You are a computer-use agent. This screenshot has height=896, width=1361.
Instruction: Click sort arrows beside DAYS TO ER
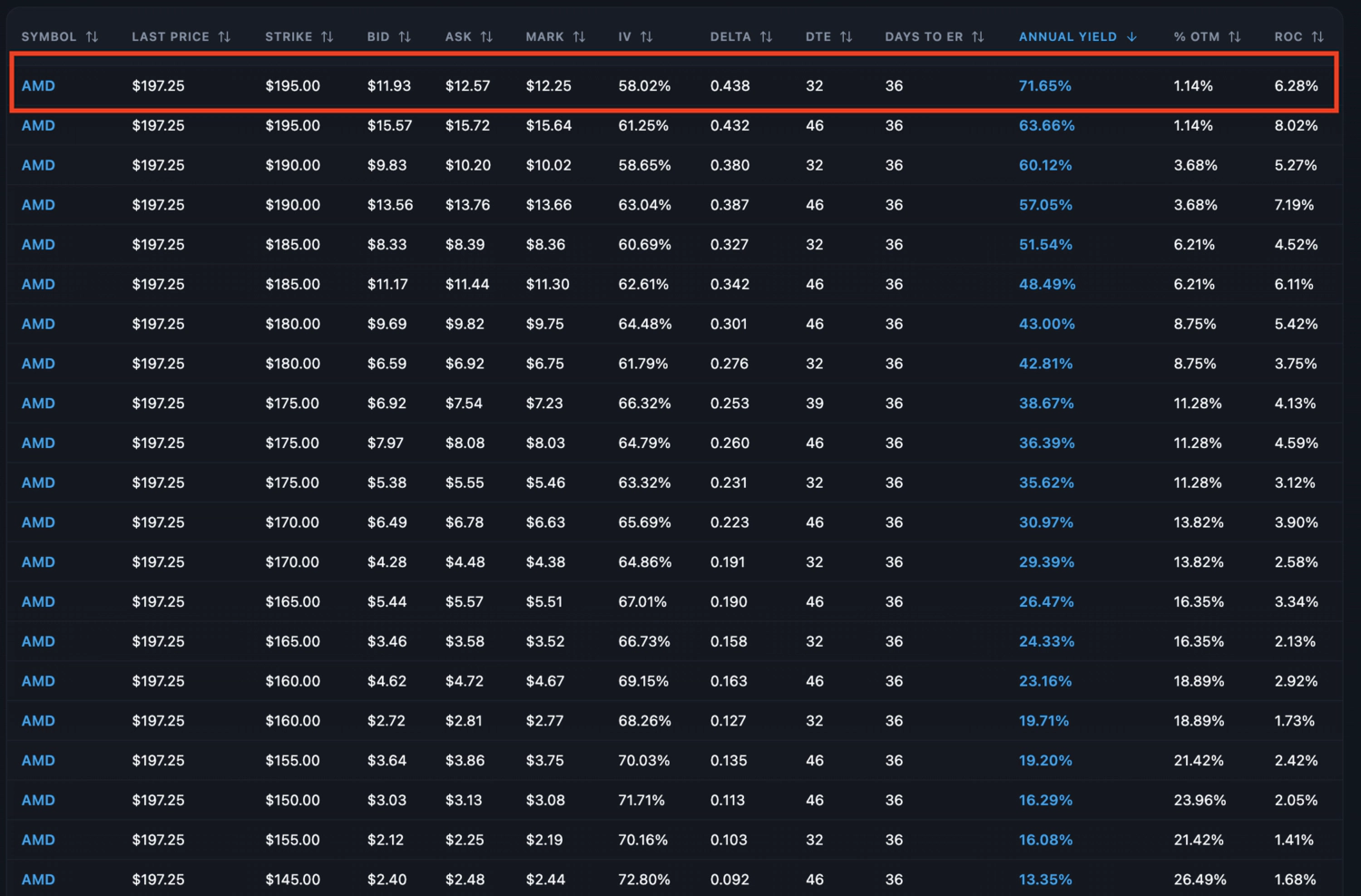coord(977,37)
